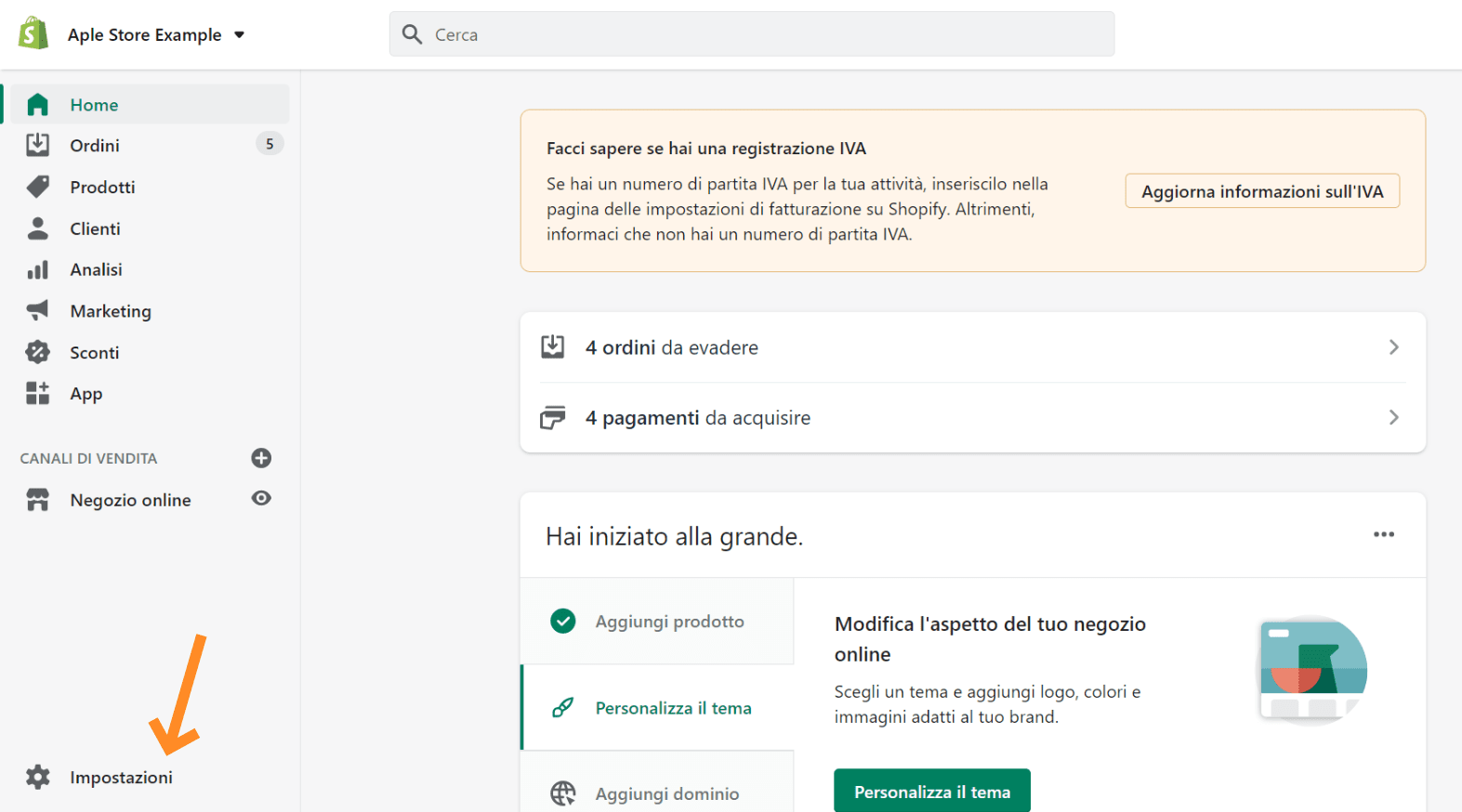This screenshot has width=1462, height=812.
Task: Click green checkmark beside Aggiungi prodotto
Action: click(563, 621)
